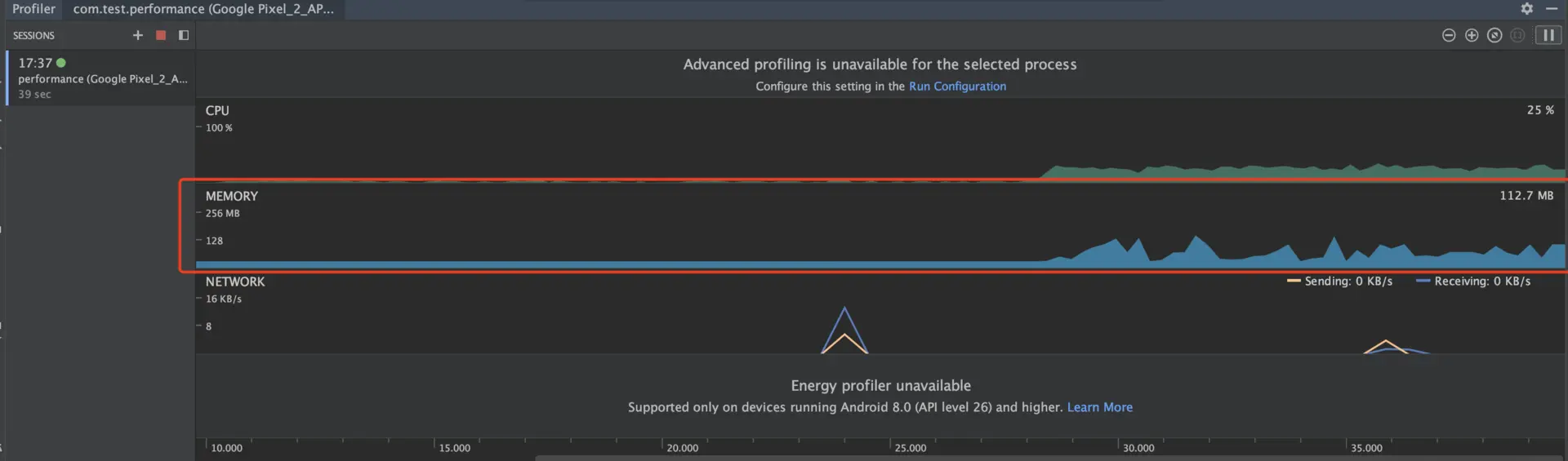Screen dimensions: 1568x461
Task: Zoom out the profiler timeline
Action: [1449, 35]
